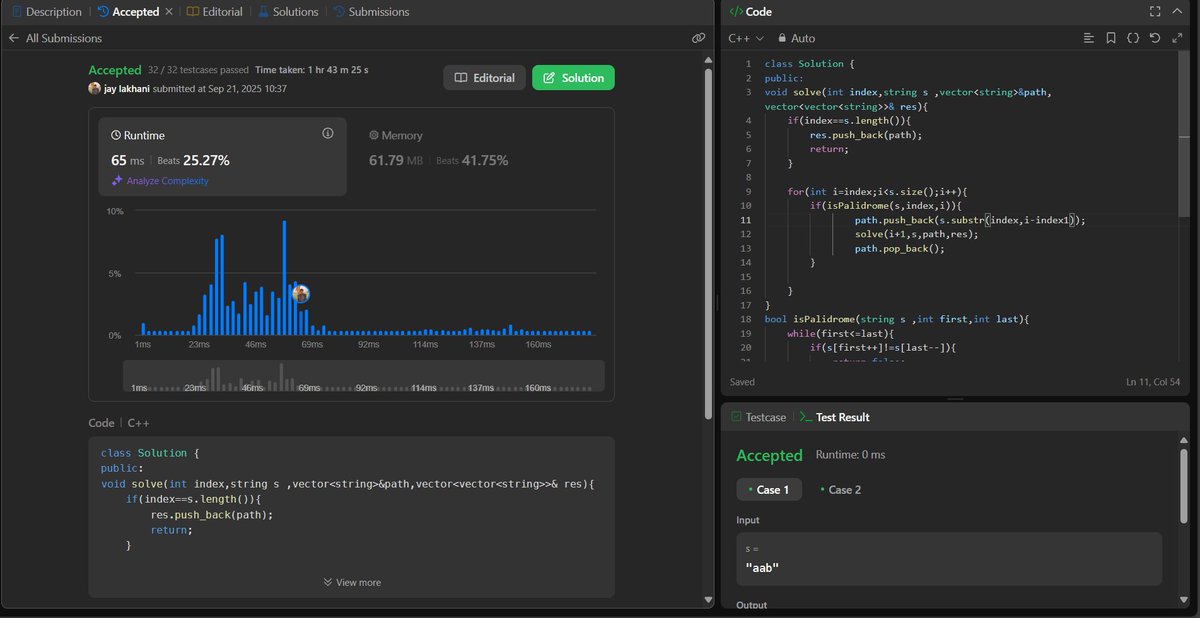1200x618 pixels.
Task: Click the mini histogram range slider
Action: pos(364,376)
